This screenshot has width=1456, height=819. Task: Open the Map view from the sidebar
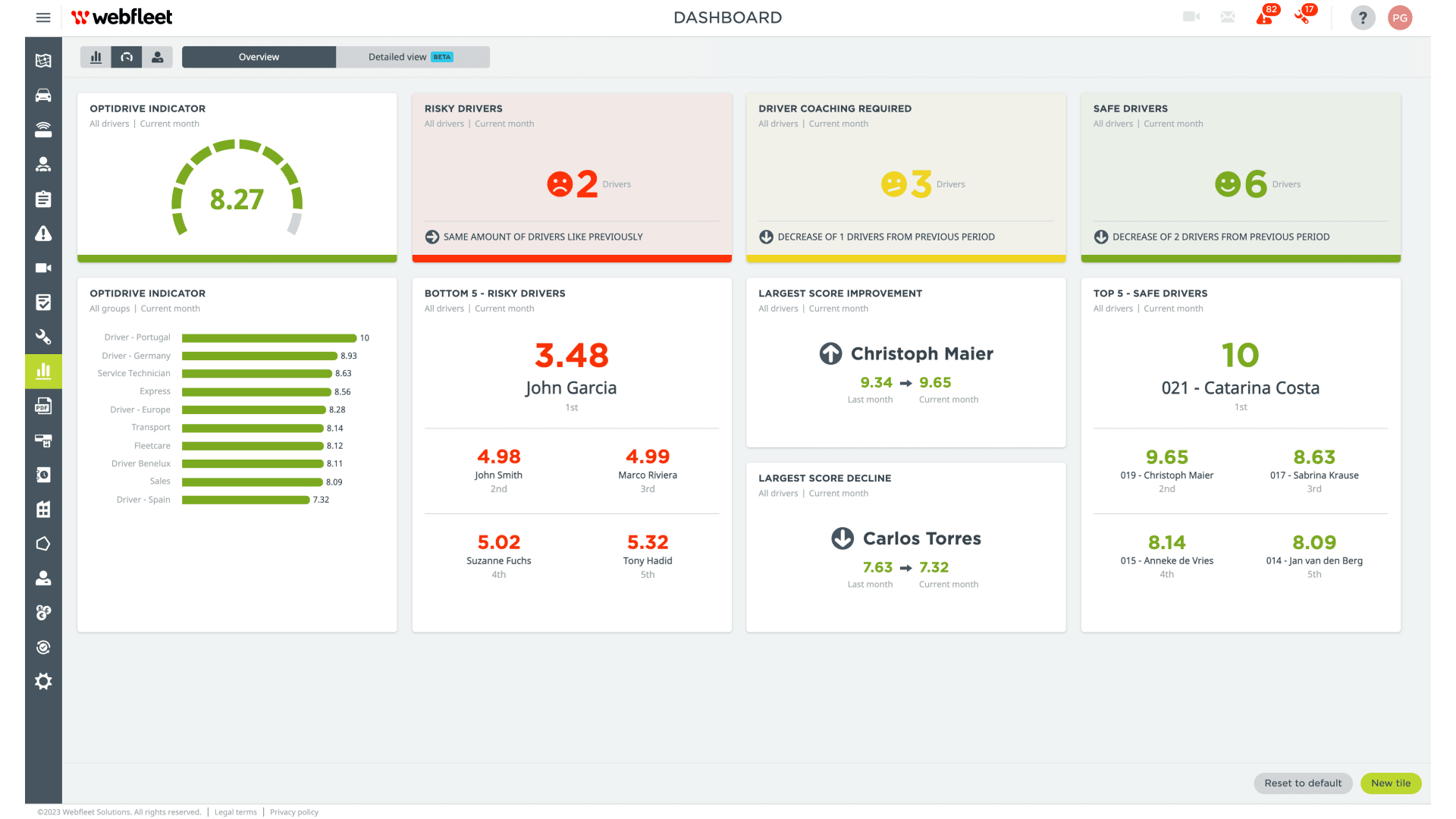click(x=43, y=61)
